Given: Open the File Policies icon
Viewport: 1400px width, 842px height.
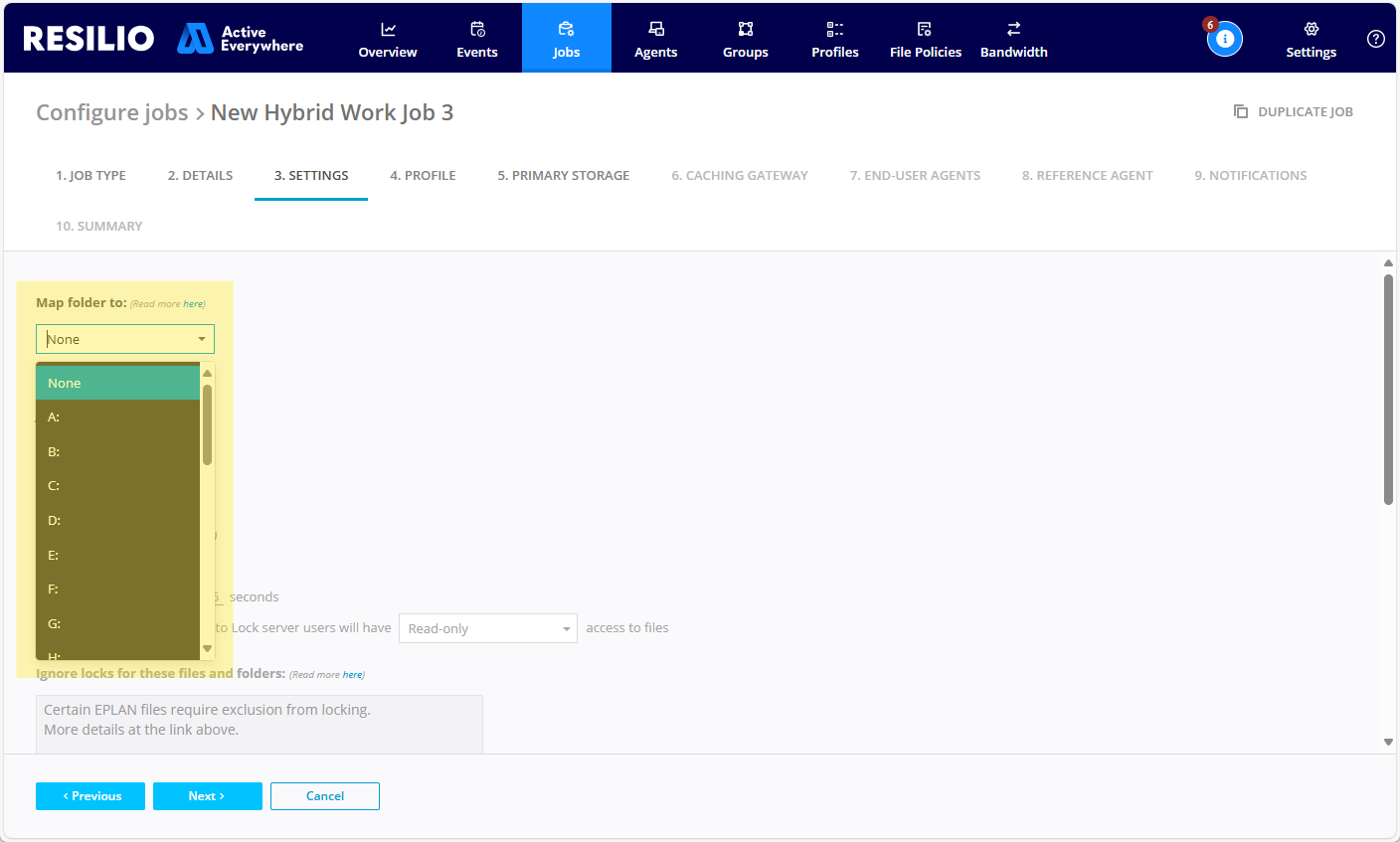Looking at the screenshot, I should click(x=925, y=30).
